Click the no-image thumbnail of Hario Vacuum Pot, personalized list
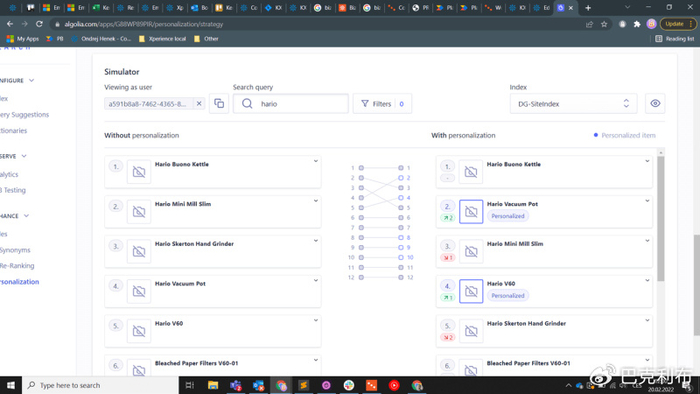This screenshot has width=700, height=394. point(471,212)
